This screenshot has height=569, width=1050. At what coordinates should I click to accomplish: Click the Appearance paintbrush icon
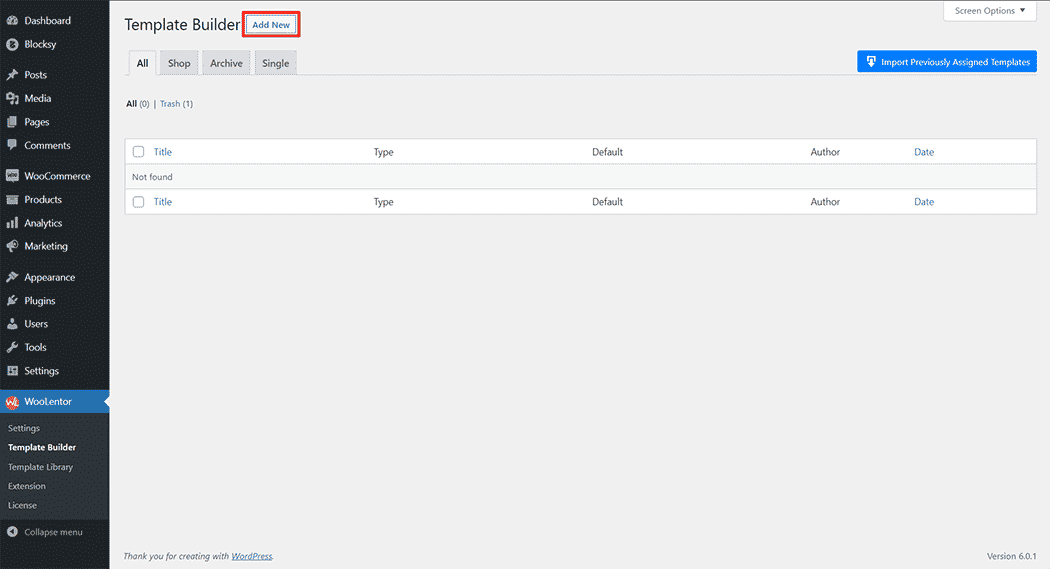click(12, 277)
